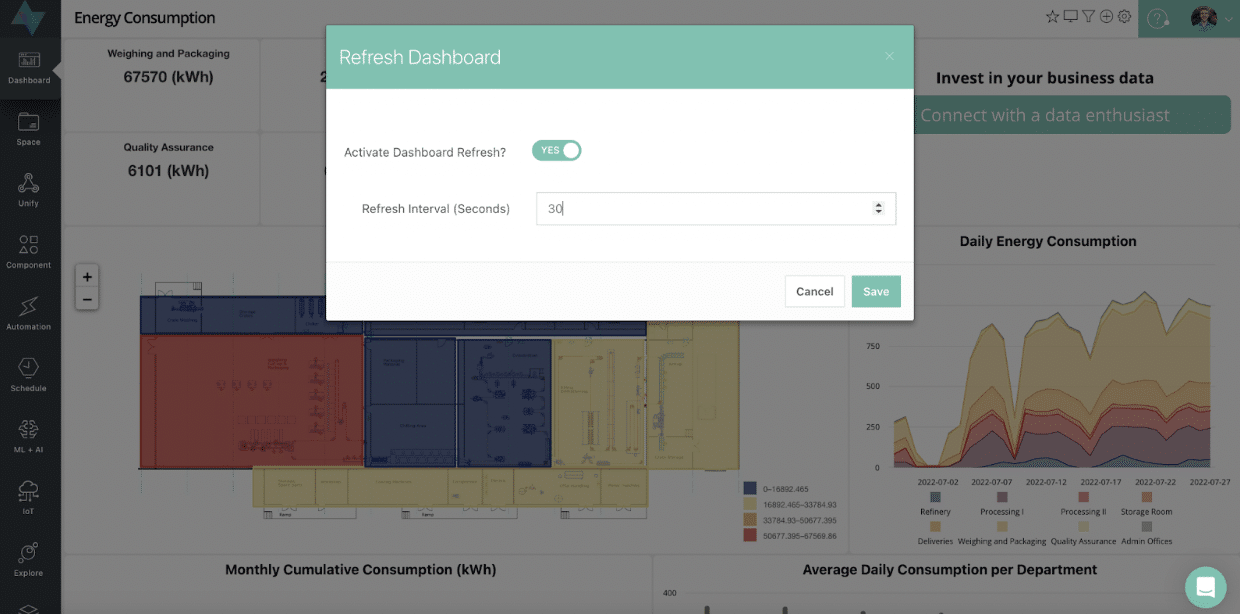The height and width of the screenshot is (614, 1240).
Task: Open the Automation section in the sidebar
Action: click(x=29, y=314)
